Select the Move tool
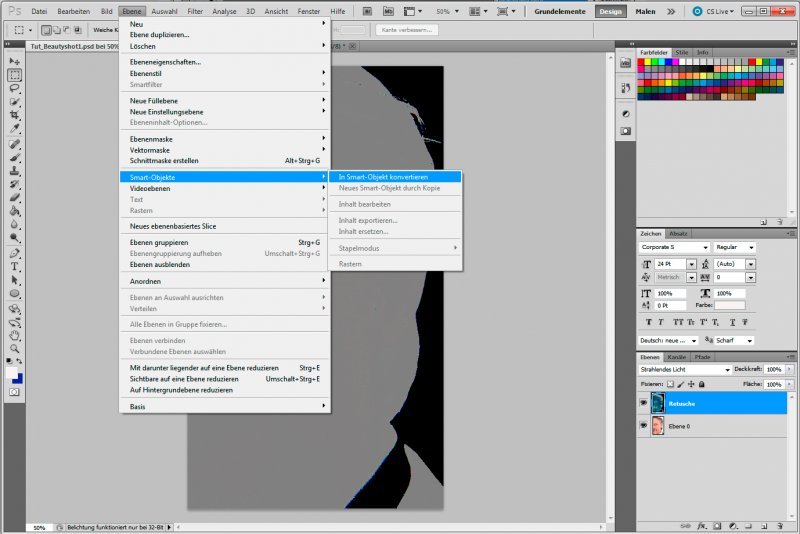 pos(14,61)
